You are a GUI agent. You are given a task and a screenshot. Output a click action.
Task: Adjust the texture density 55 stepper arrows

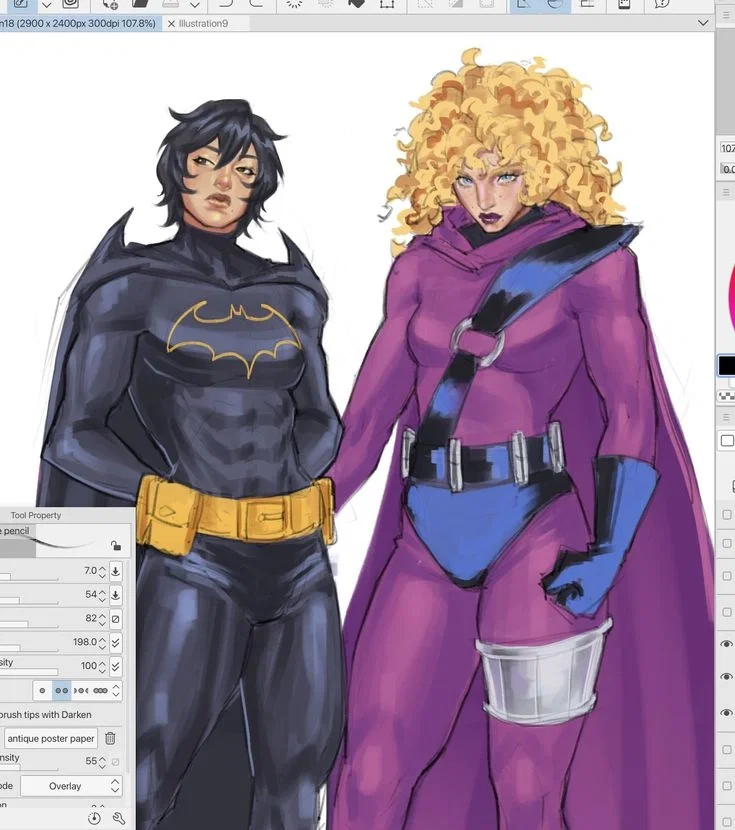coord(102,762)
